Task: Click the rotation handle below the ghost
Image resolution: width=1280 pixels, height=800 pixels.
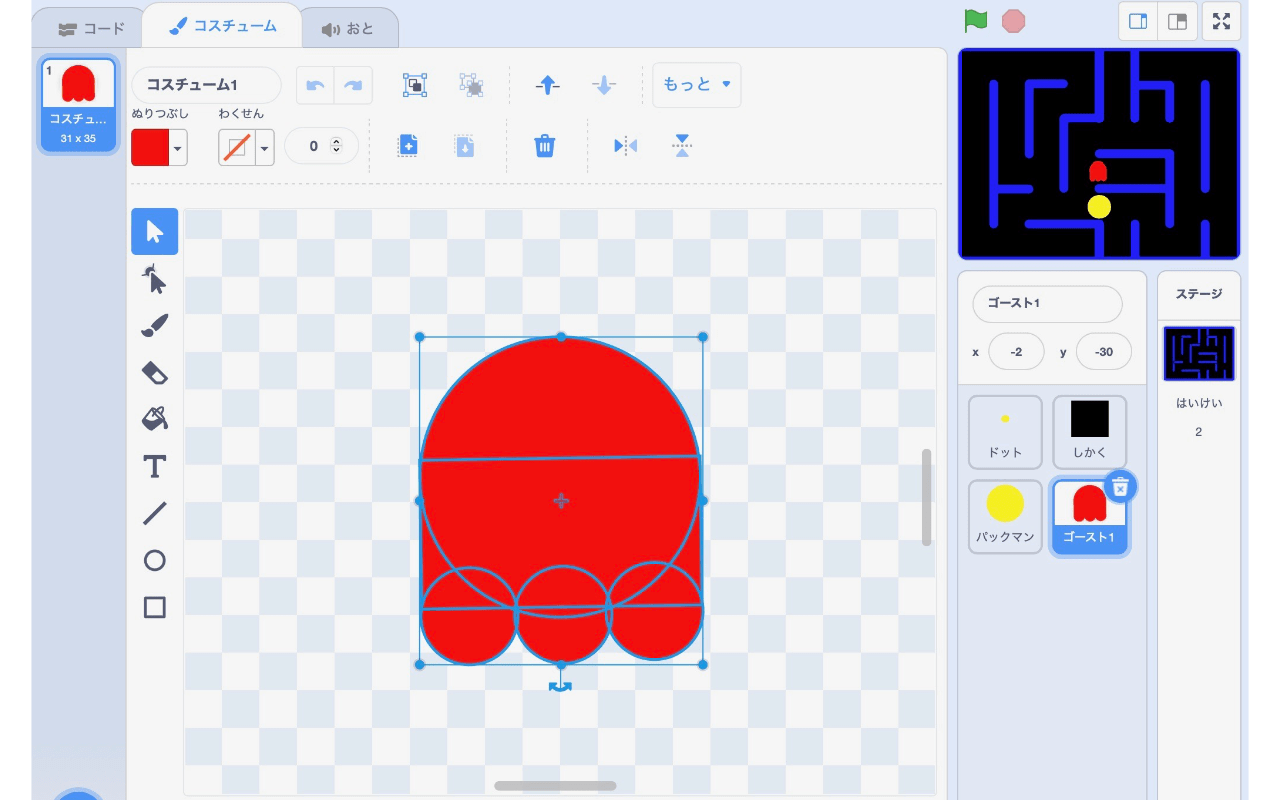Action: pyautogui.click(x=561, y=686)
